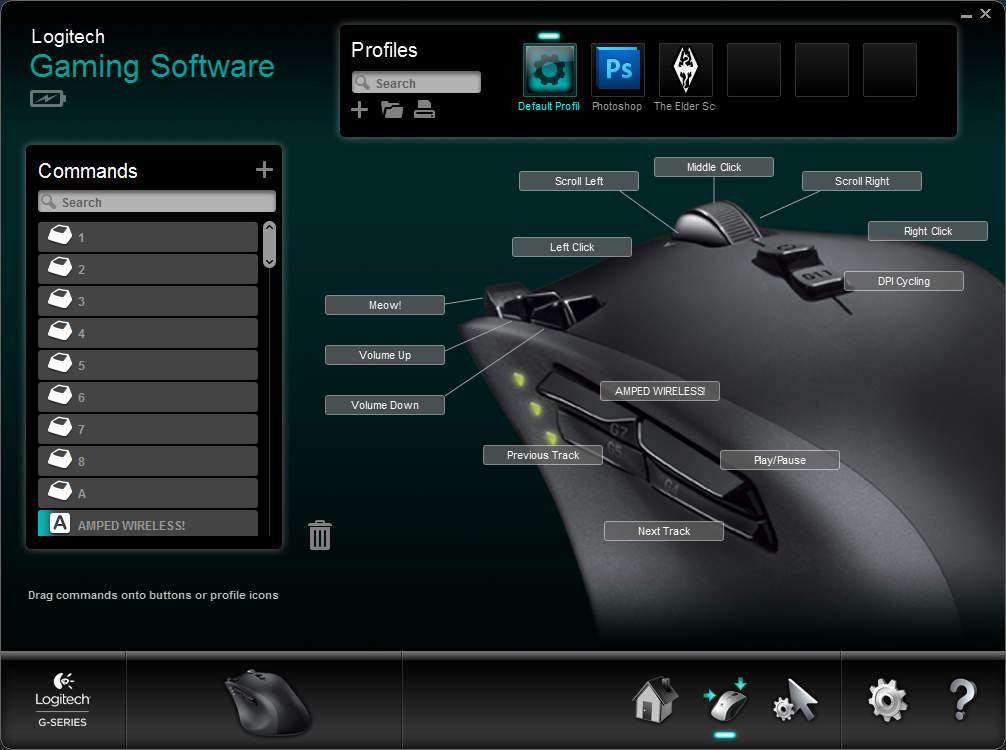Click the Play/Pause button label

click(780, 460)
